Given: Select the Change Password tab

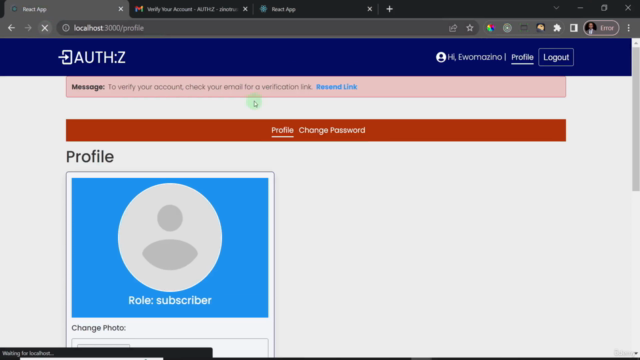Looking at the screenshot, I should (x=332, y=130).
